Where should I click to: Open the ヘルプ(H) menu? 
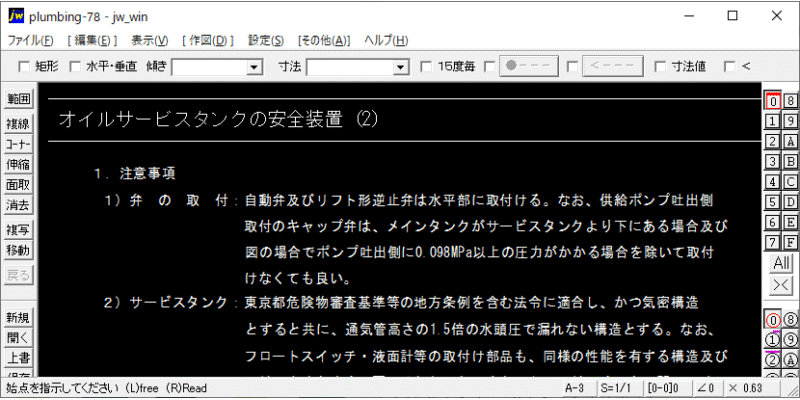click(386, 40)
